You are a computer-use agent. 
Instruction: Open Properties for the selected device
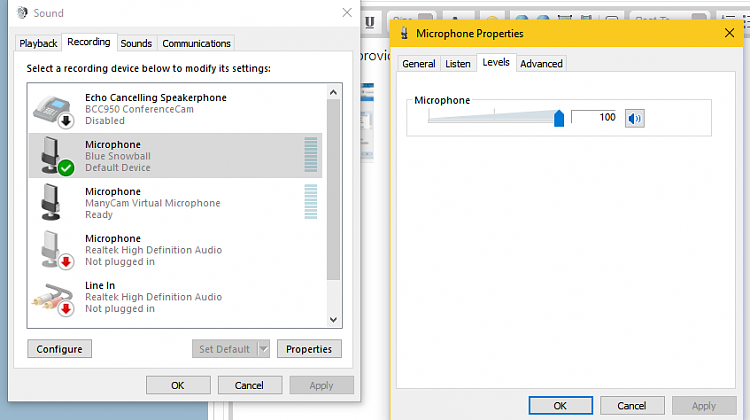tap(309, 349)
